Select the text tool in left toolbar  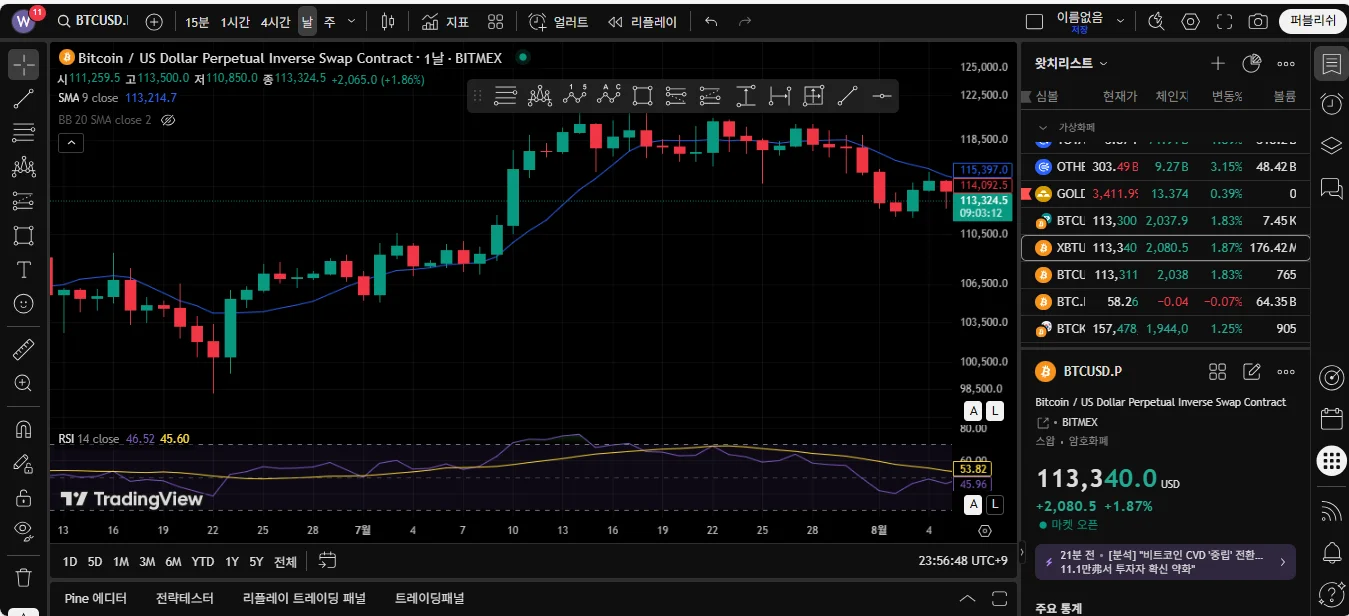[x=24, y=269]
